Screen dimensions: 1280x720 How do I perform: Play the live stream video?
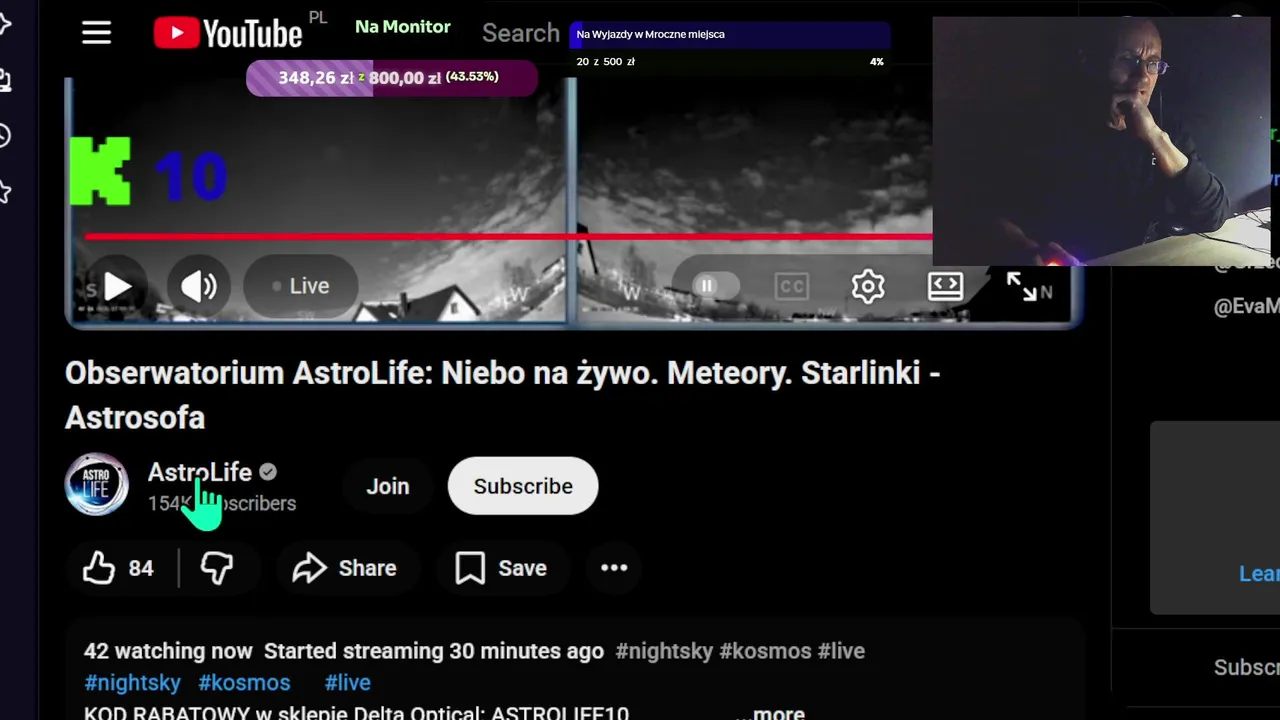pos(117,286)
